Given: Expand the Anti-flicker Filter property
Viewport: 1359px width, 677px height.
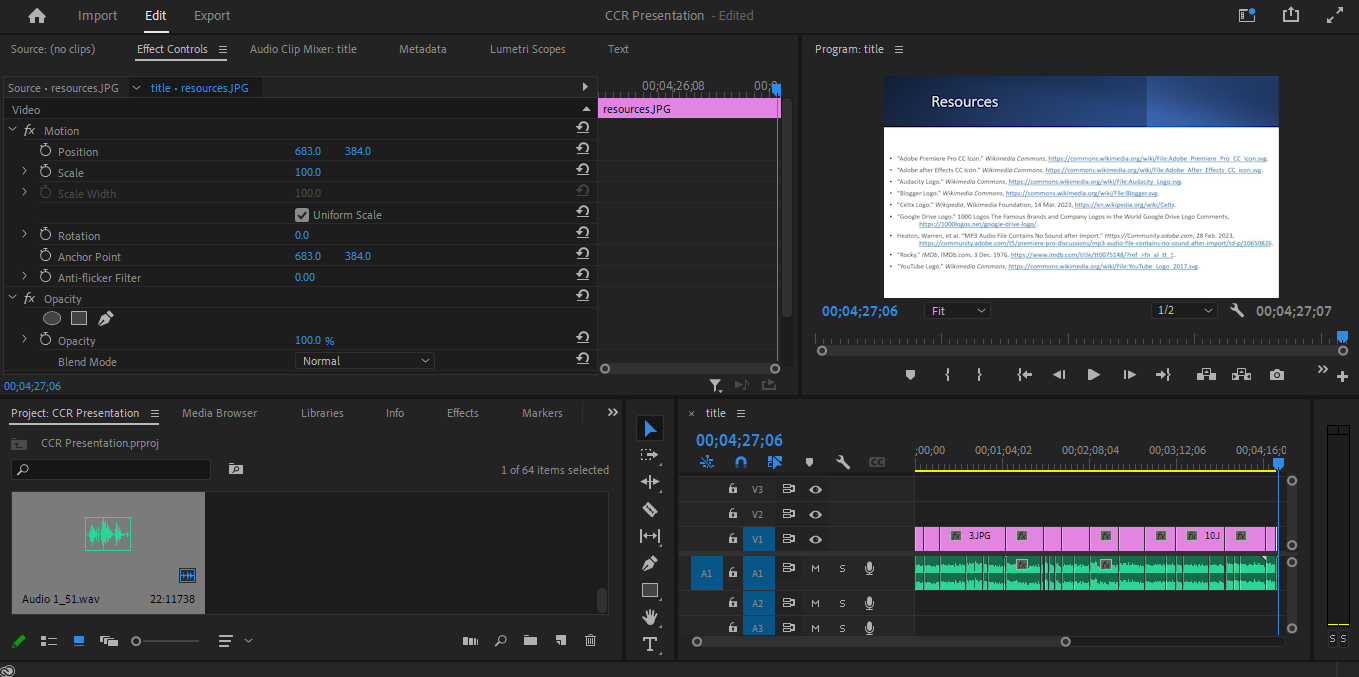Looking at the screenshot, I should pyautogui.click(x=25, y=276).
